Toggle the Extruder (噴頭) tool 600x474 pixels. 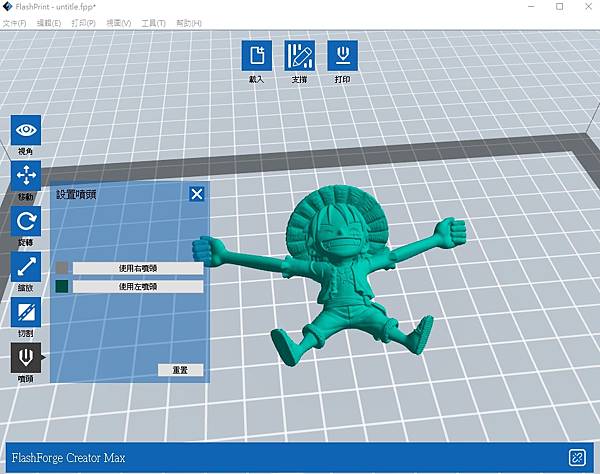[26, 357]
